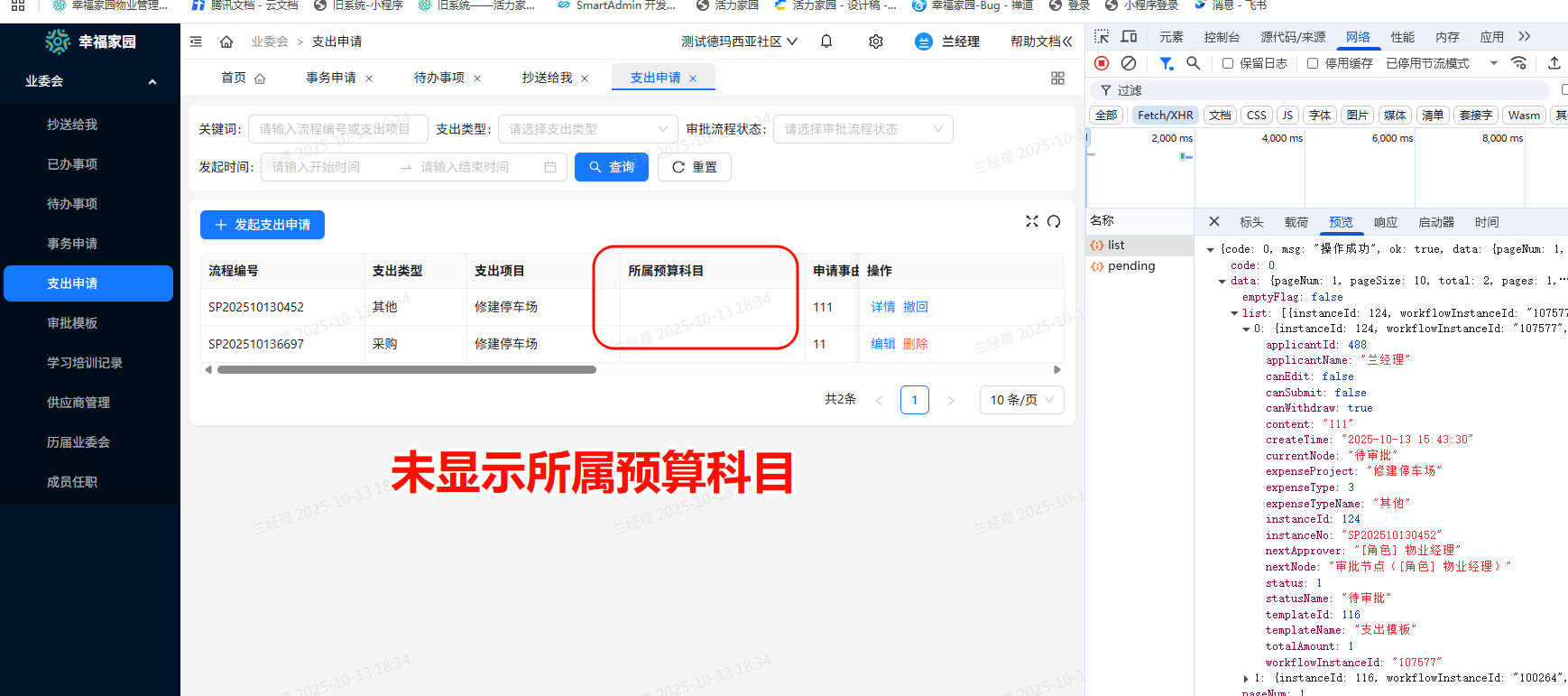Click the DevTools search magnifier icon
The height and width of the screenshot is (696, 1568).
tap(1193, 63)
